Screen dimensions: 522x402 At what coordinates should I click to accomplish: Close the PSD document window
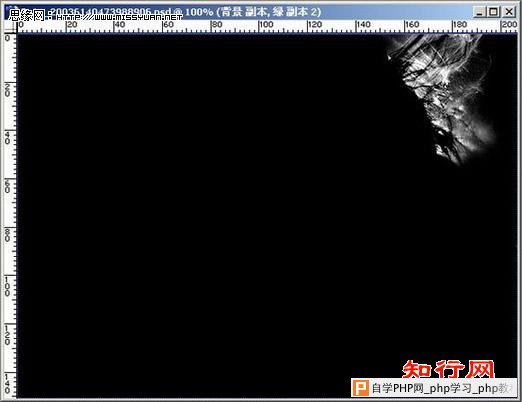[509, 12]
